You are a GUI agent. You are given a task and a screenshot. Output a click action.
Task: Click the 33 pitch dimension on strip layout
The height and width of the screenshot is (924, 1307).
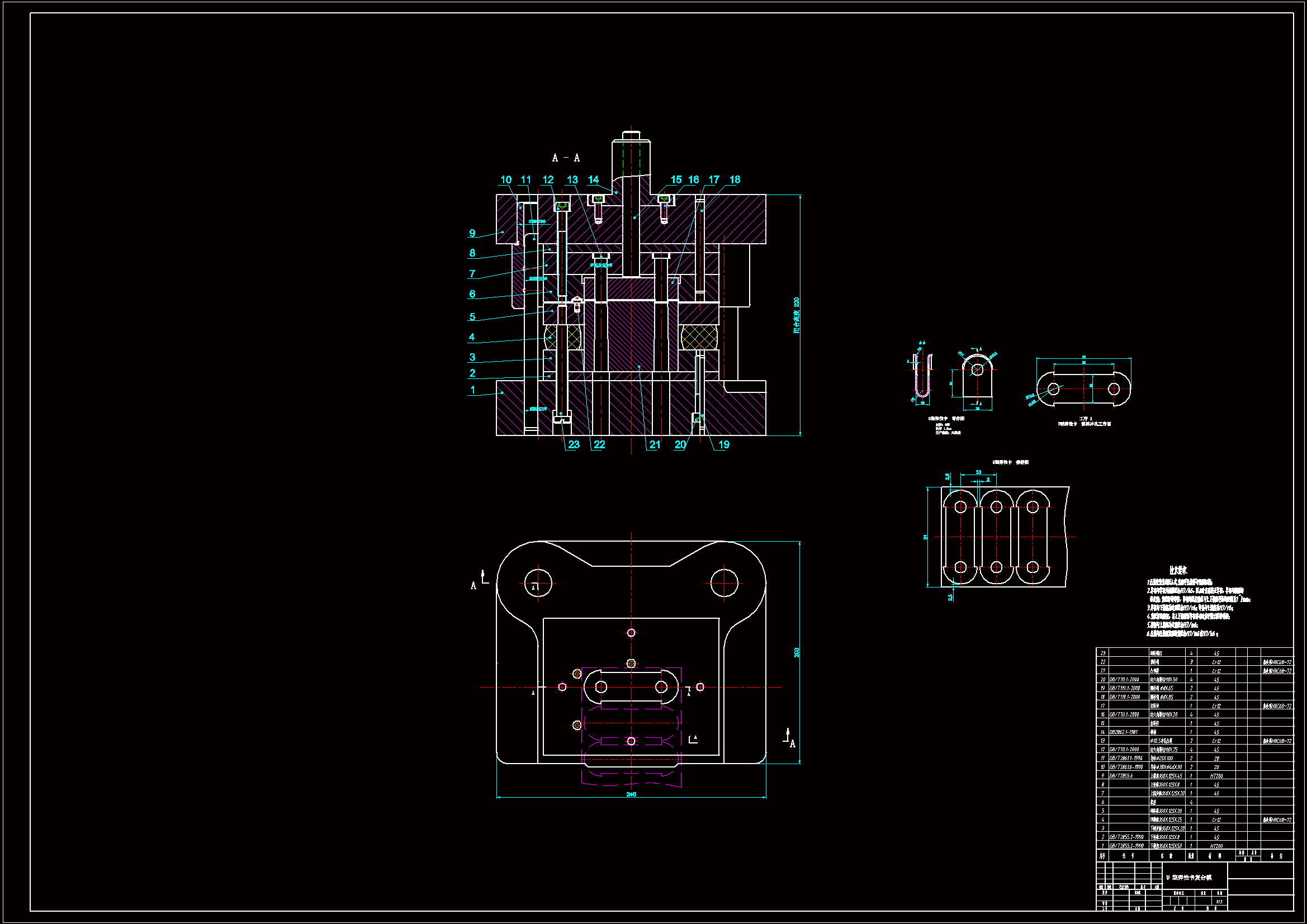click(978, 472)
